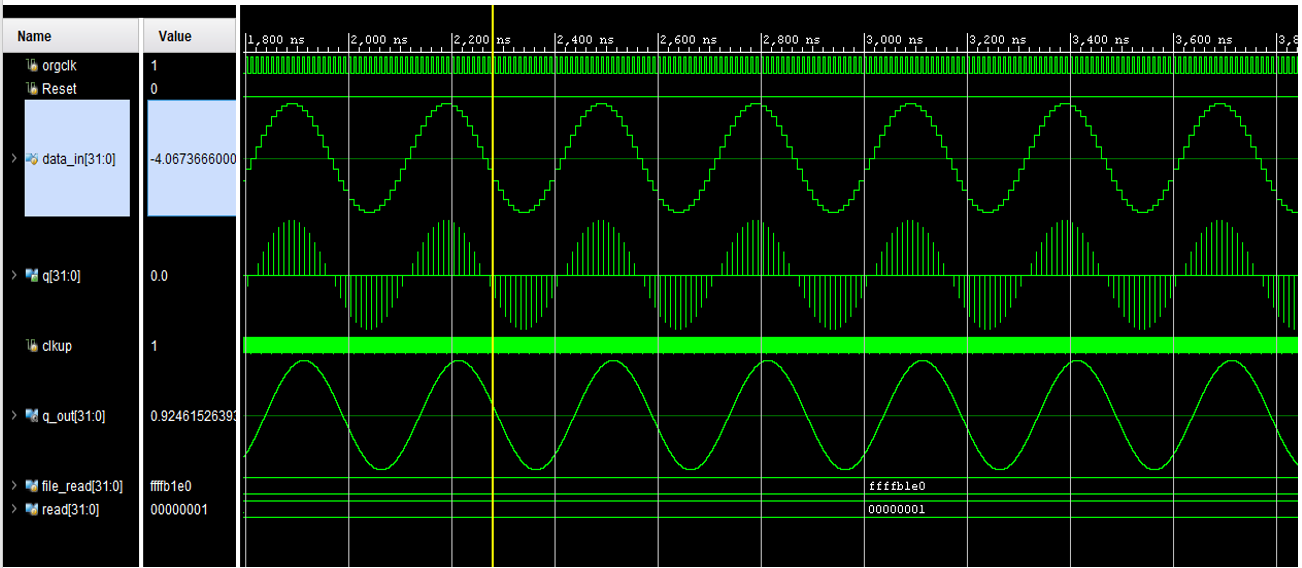Click the clkup value 1
1302x568 pixels.
click(x=154, y=346)
